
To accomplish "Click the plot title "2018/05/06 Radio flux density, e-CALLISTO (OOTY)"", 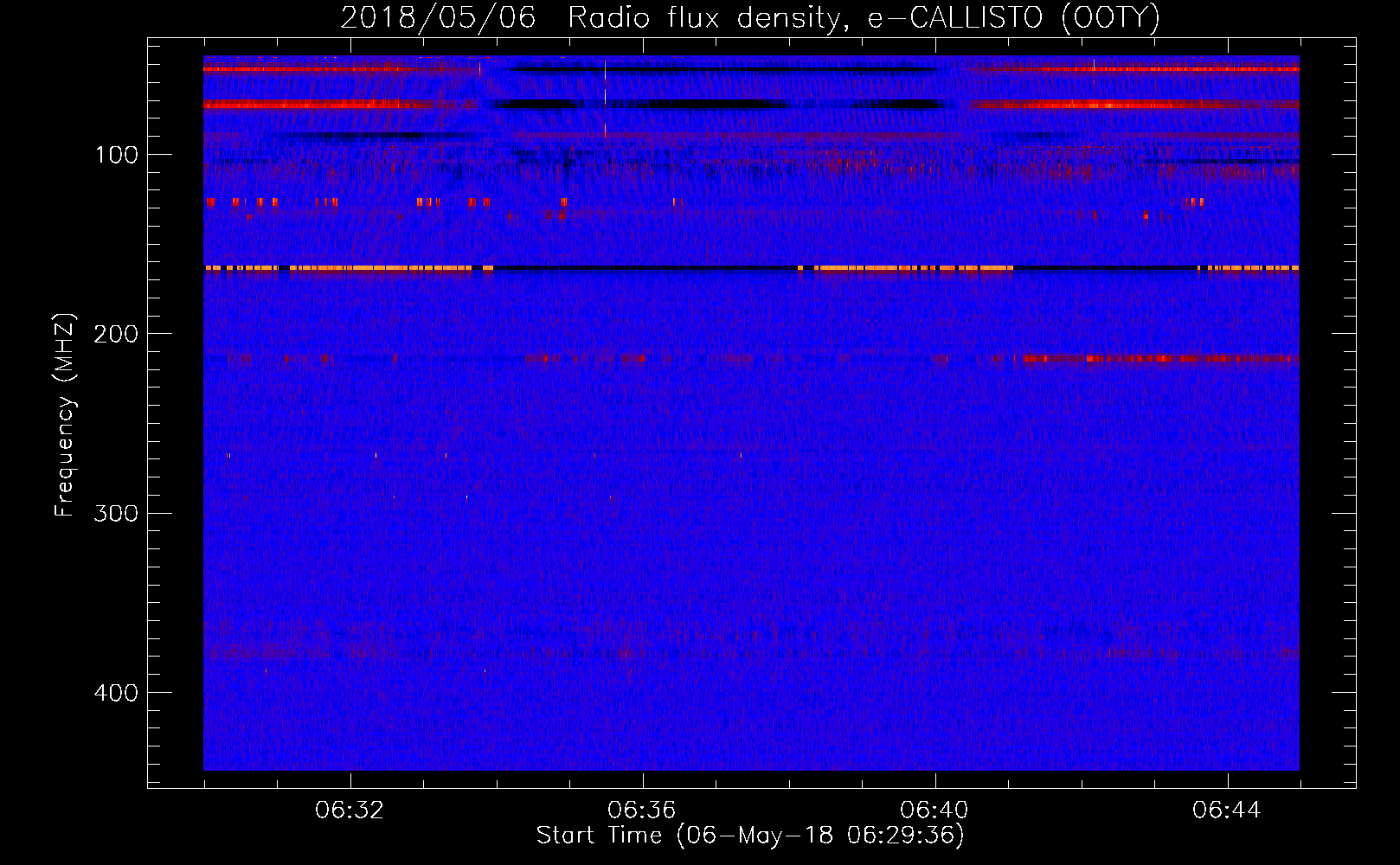I will coord(750,17).
